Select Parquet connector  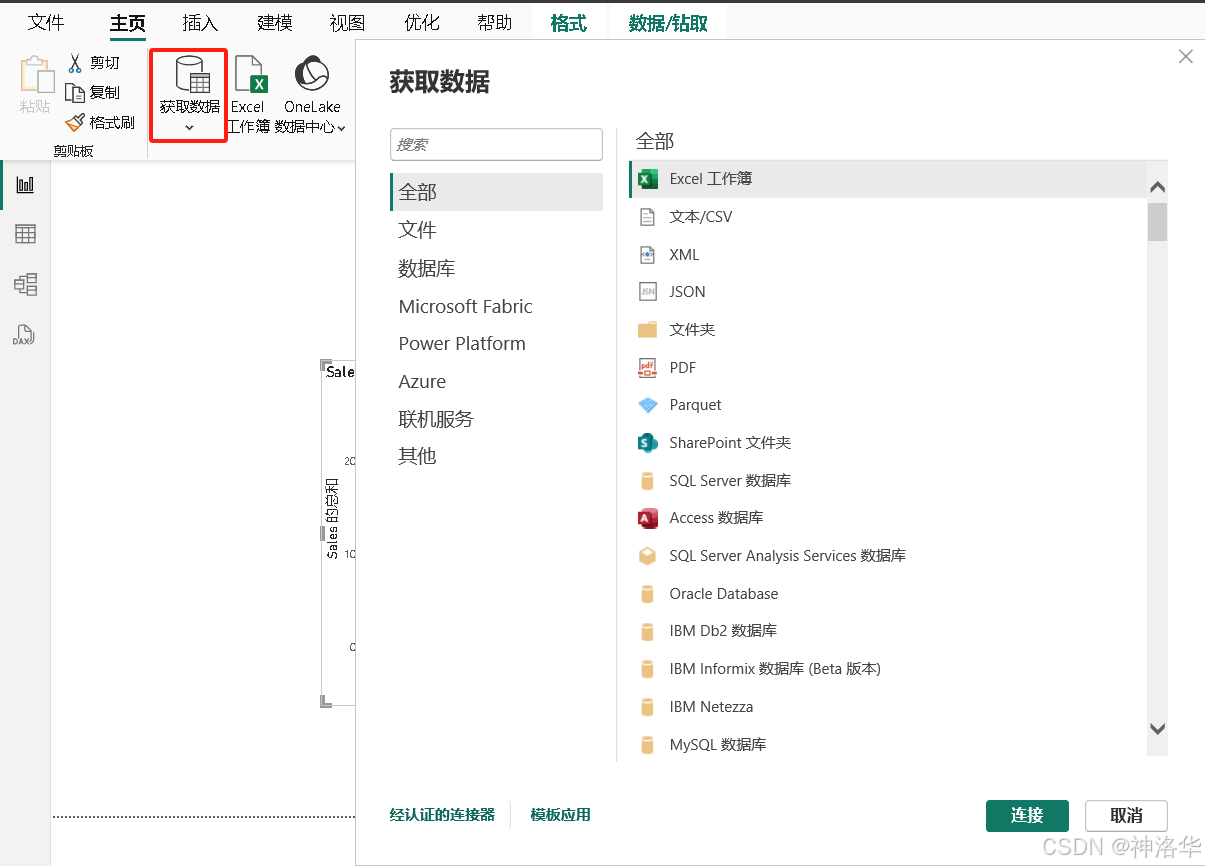point(887,405)
